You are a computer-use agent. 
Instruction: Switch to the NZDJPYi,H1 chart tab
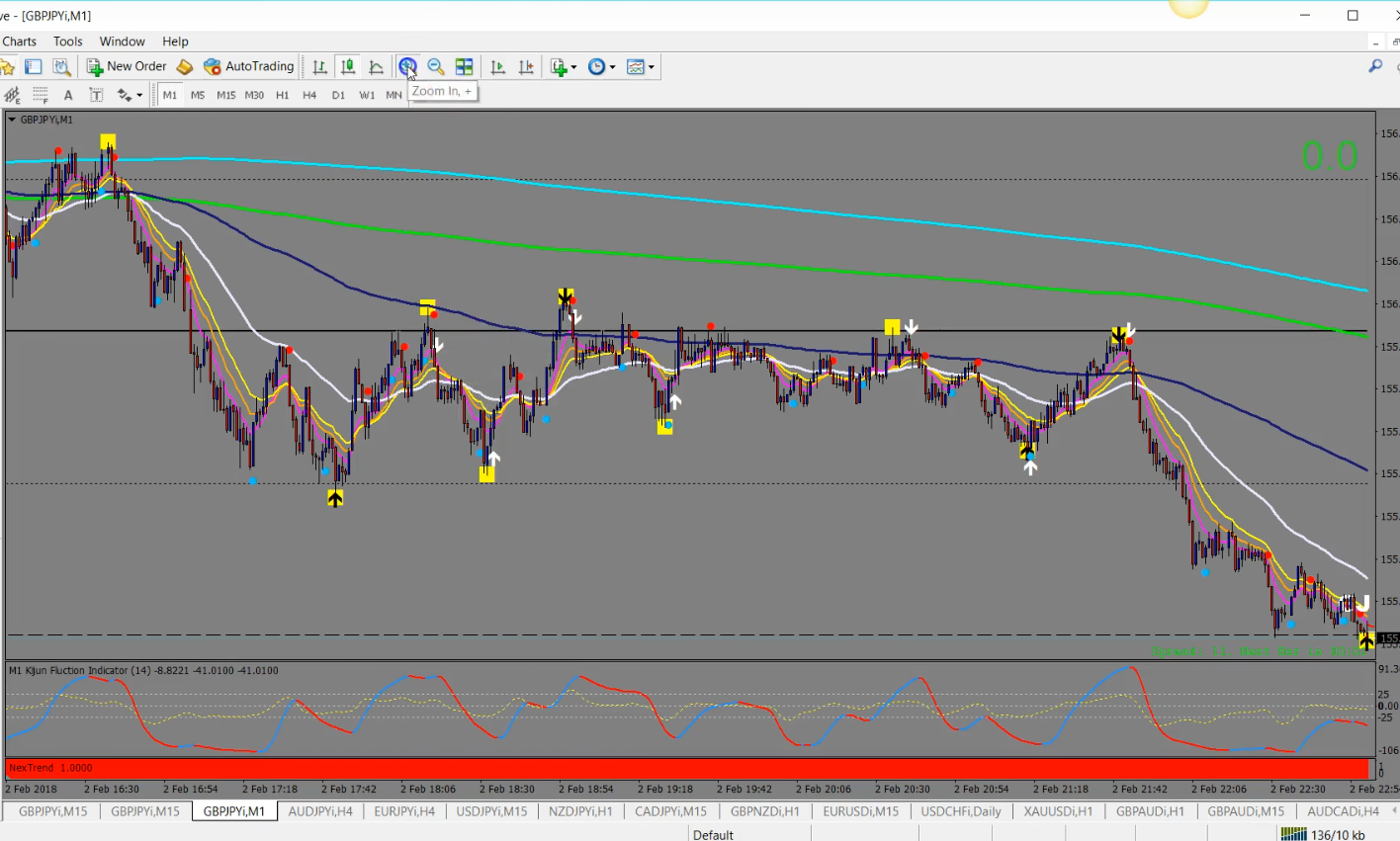(580, 811)
